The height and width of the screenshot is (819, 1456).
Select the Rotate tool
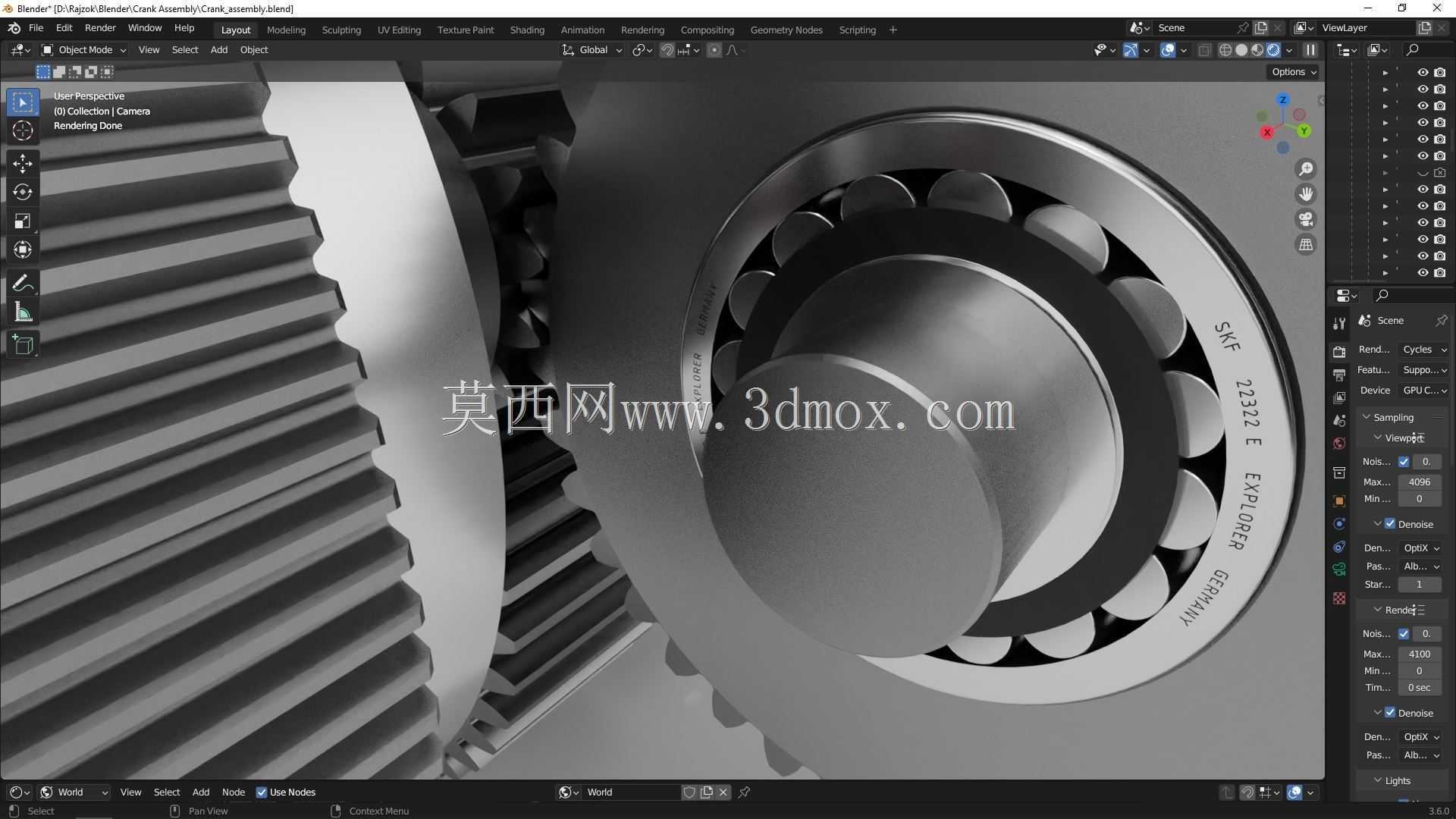(23, 192)
